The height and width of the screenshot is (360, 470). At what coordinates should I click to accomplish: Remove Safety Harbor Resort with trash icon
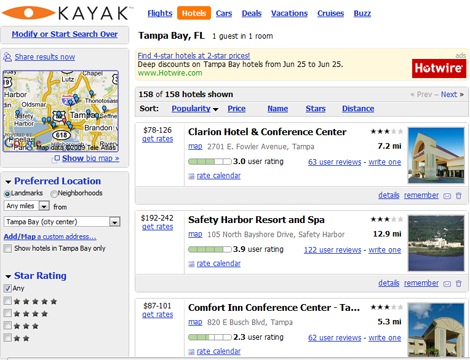coord(459,283)
